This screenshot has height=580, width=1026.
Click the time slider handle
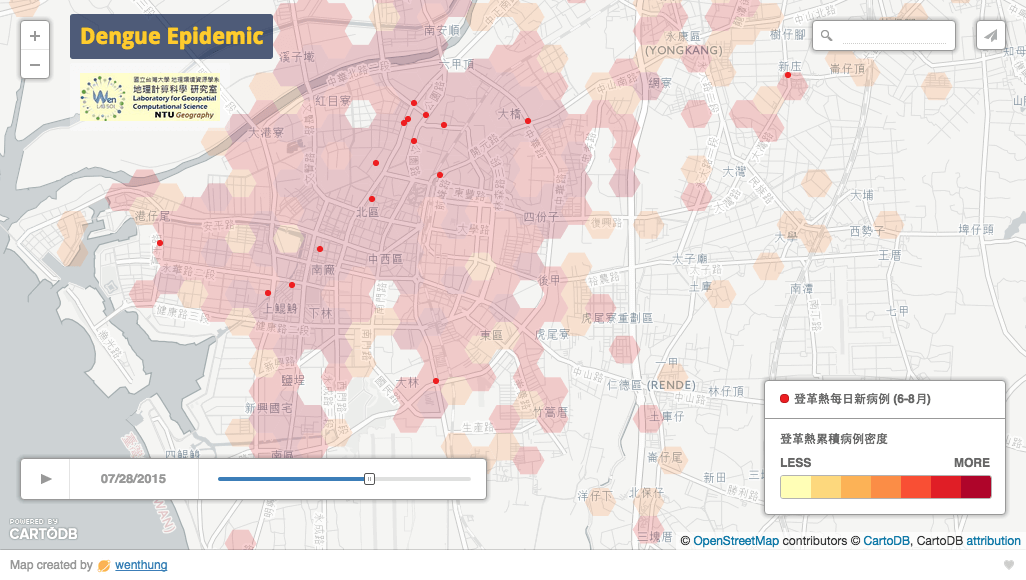pos(369,479)
